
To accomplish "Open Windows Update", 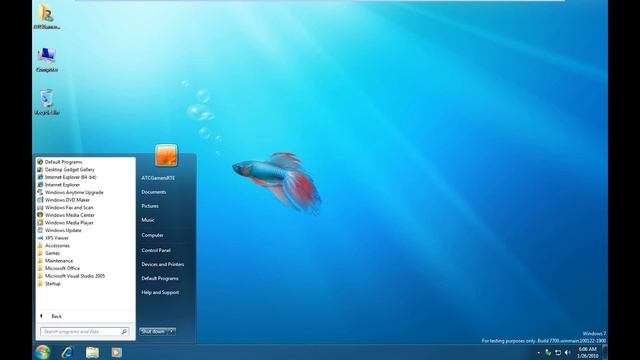I will point(59,231).
